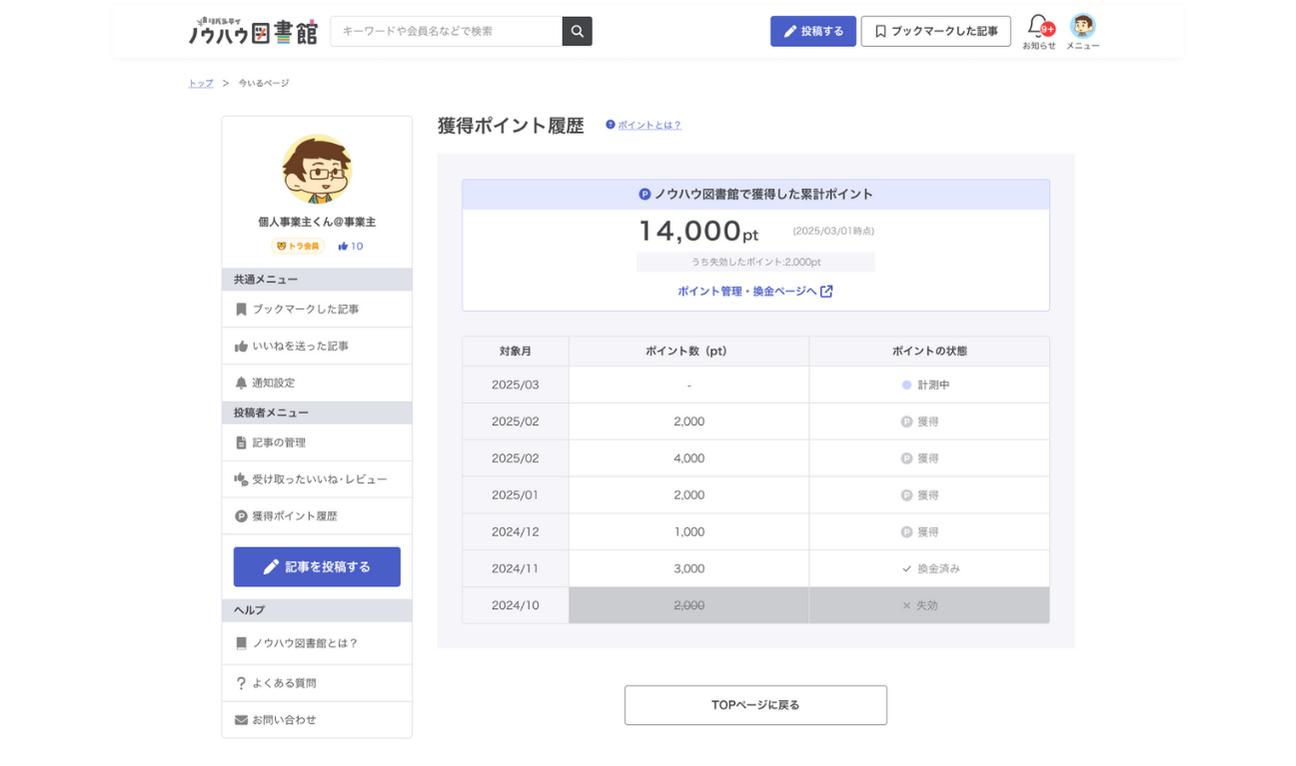Open the user avatar menu icon

point(1082,25)
